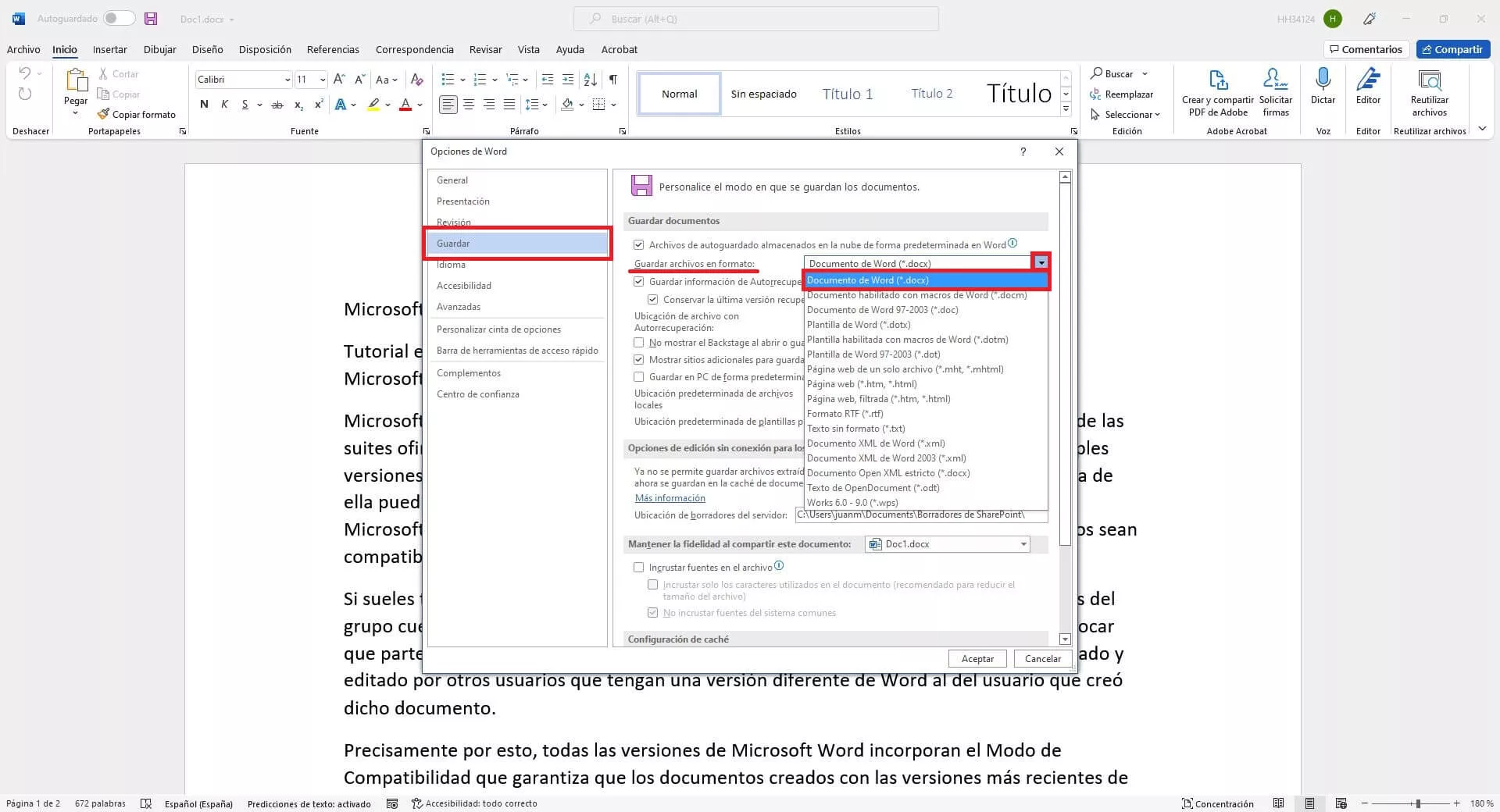Decrease paragraph indent

pyautogui.click(x=548, y=79)
